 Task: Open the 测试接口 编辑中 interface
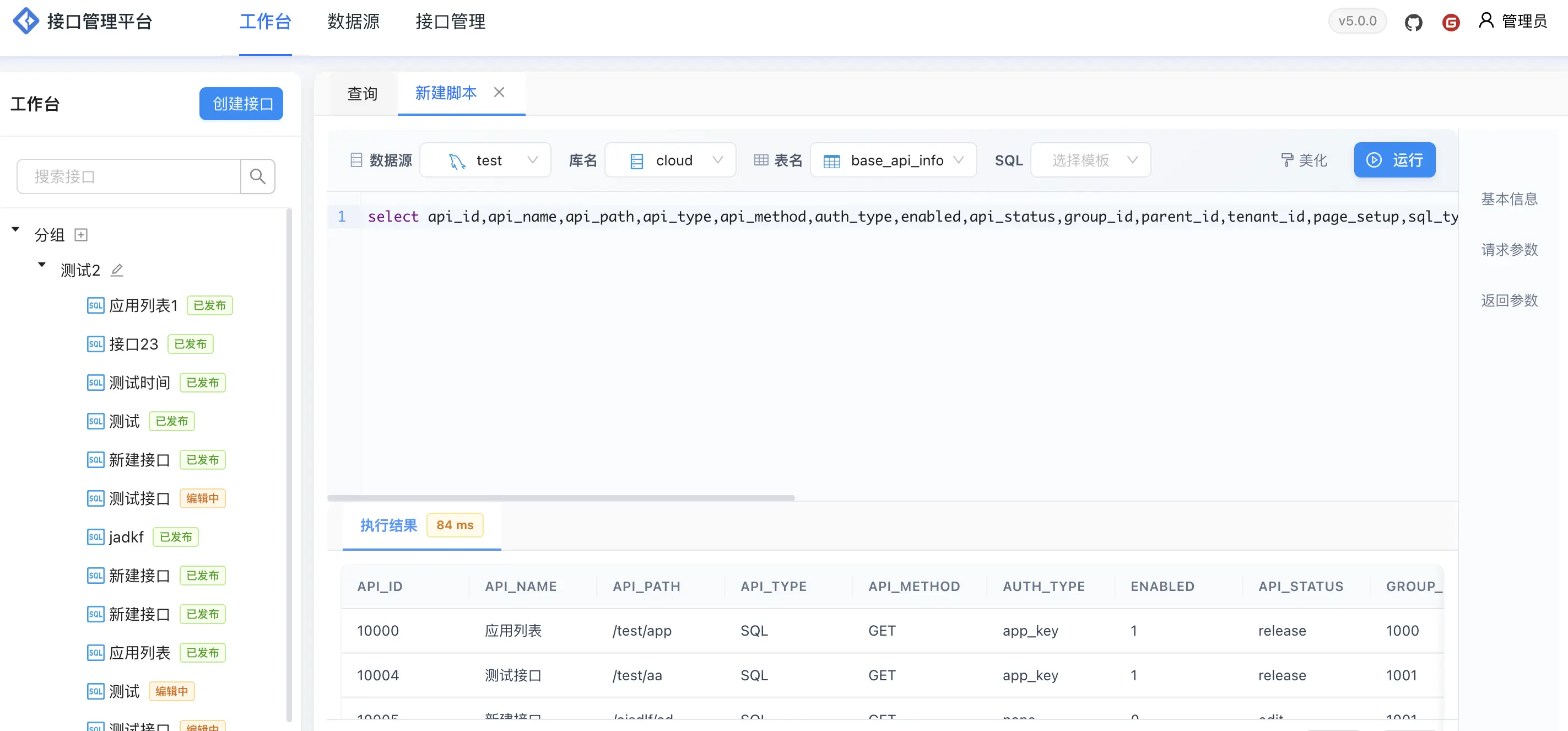click(x=139, y=498)
